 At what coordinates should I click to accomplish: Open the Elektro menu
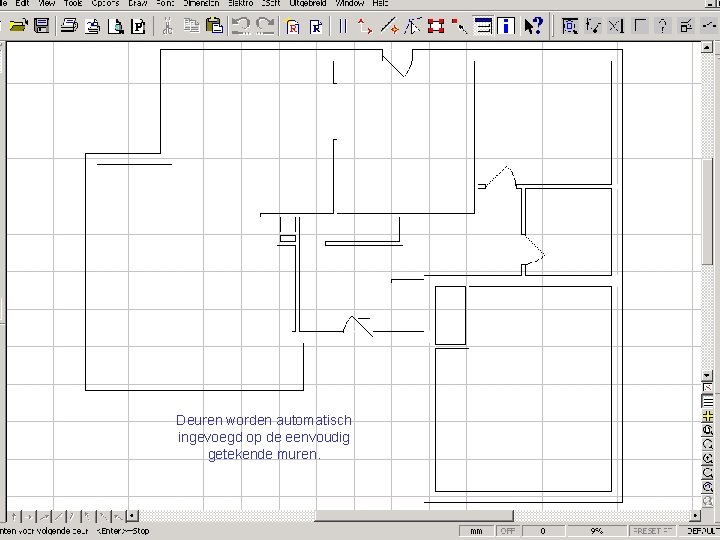point(241,3)
